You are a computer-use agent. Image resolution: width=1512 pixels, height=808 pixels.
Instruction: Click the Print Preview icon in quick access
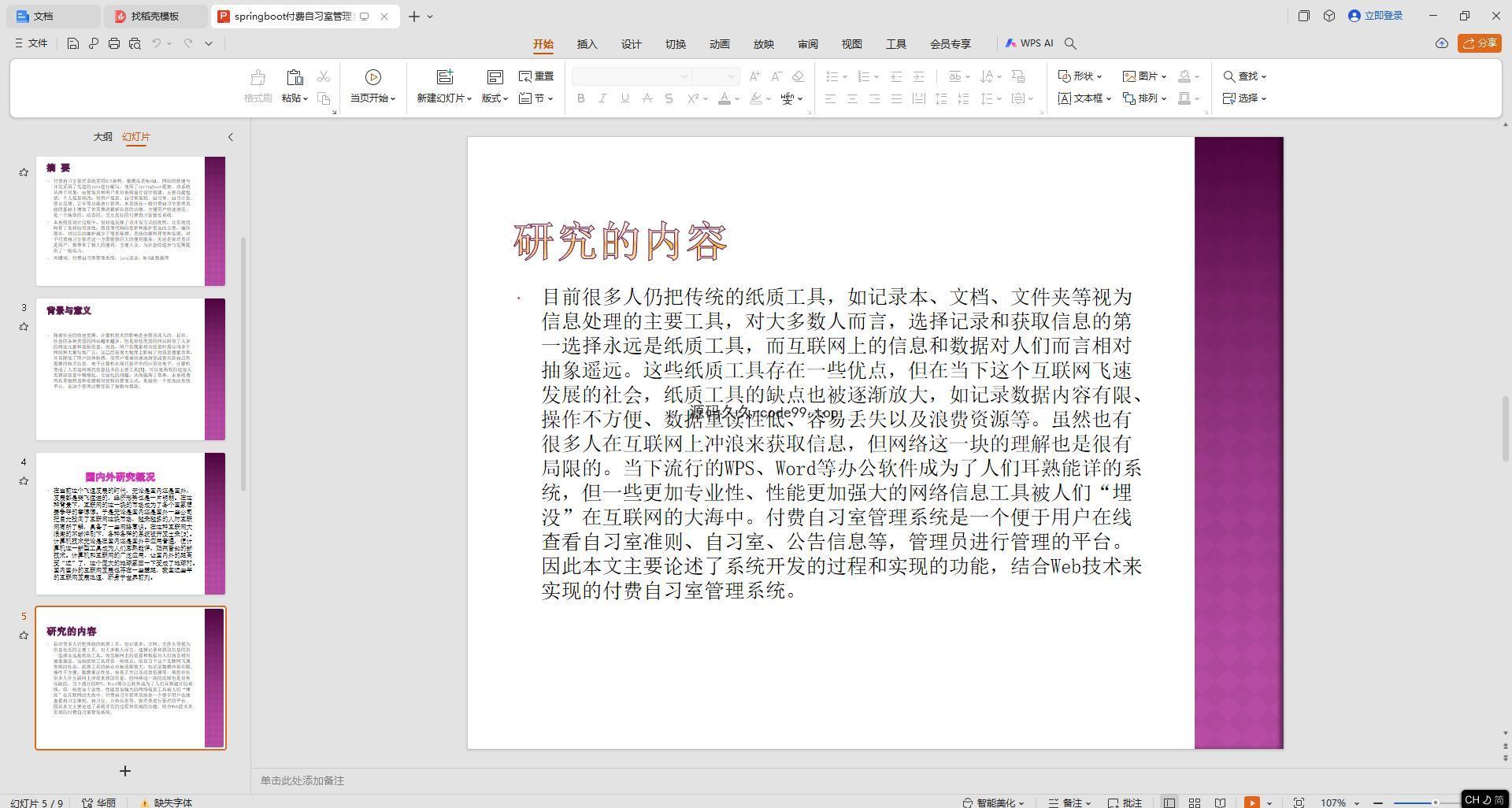tap(135, 43)
